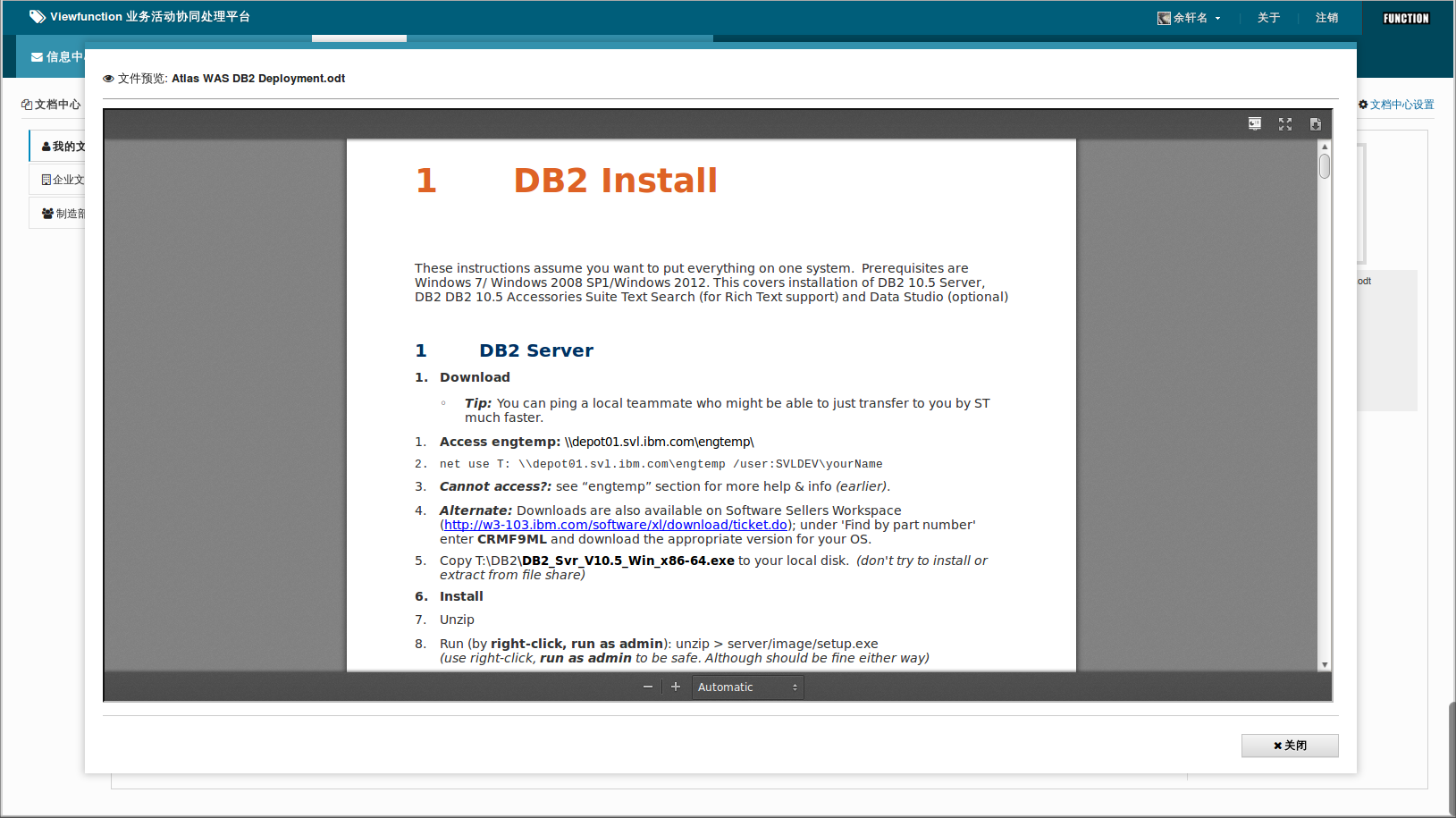The width and height of the screenshot is (1456, 818).
Task: Click the net use T: command line
Action: 661,464
